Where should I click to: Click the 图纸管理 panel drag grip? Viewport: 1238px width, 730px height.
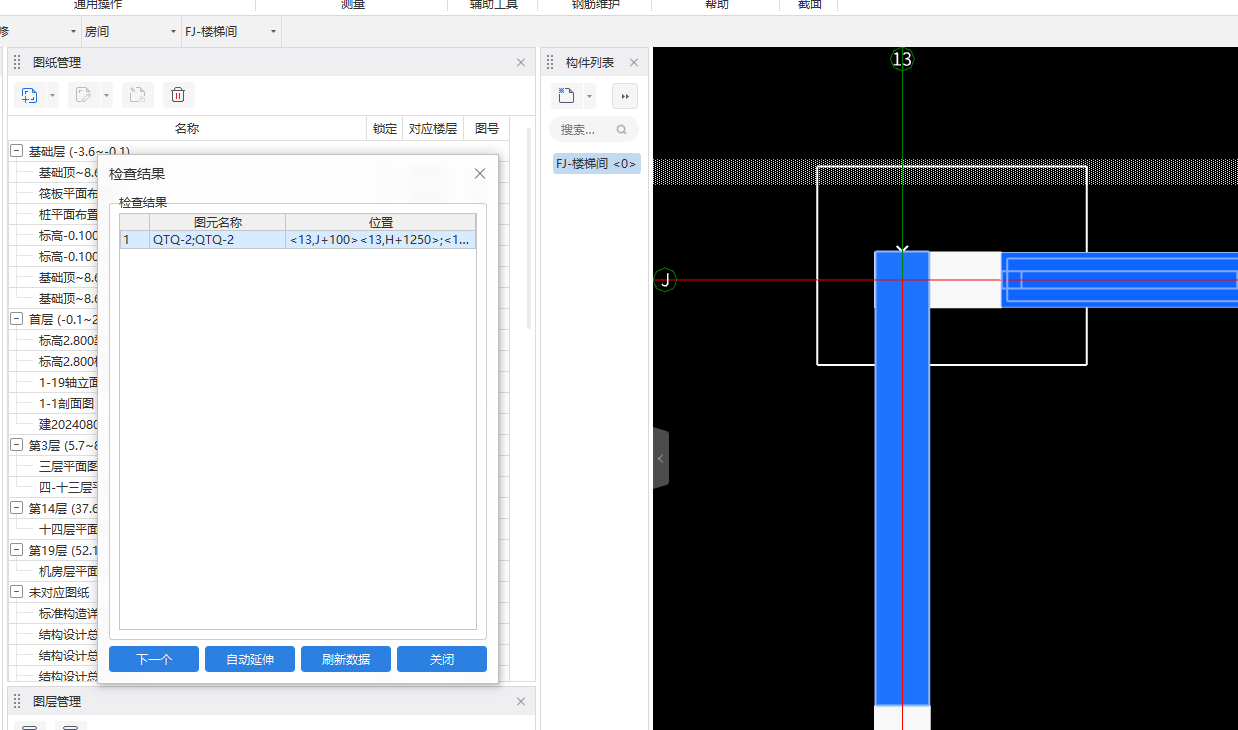17,62
